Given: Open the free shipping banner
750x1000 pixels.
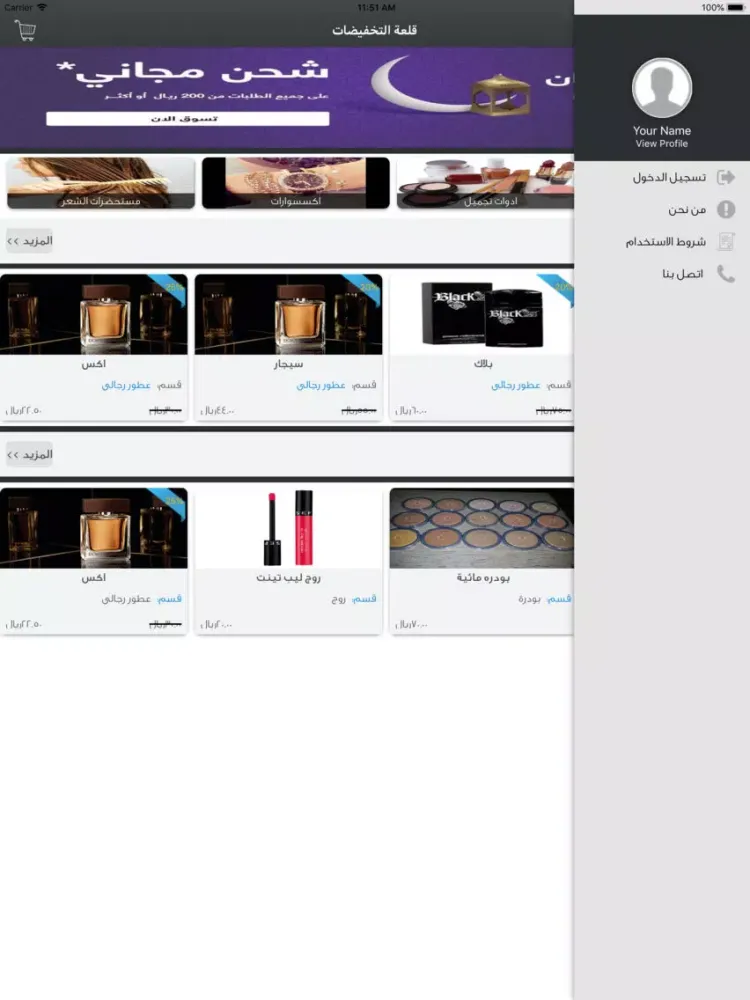Looking at the screenshot, I should coord(287,98).
